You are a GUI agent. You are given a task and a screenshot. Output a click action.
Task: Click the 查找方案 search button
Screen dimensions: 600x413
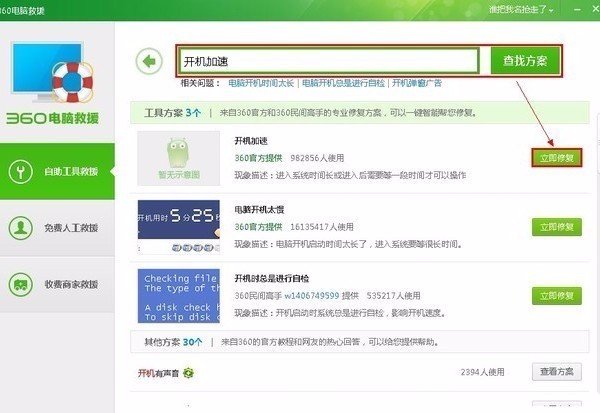(525, 60)
